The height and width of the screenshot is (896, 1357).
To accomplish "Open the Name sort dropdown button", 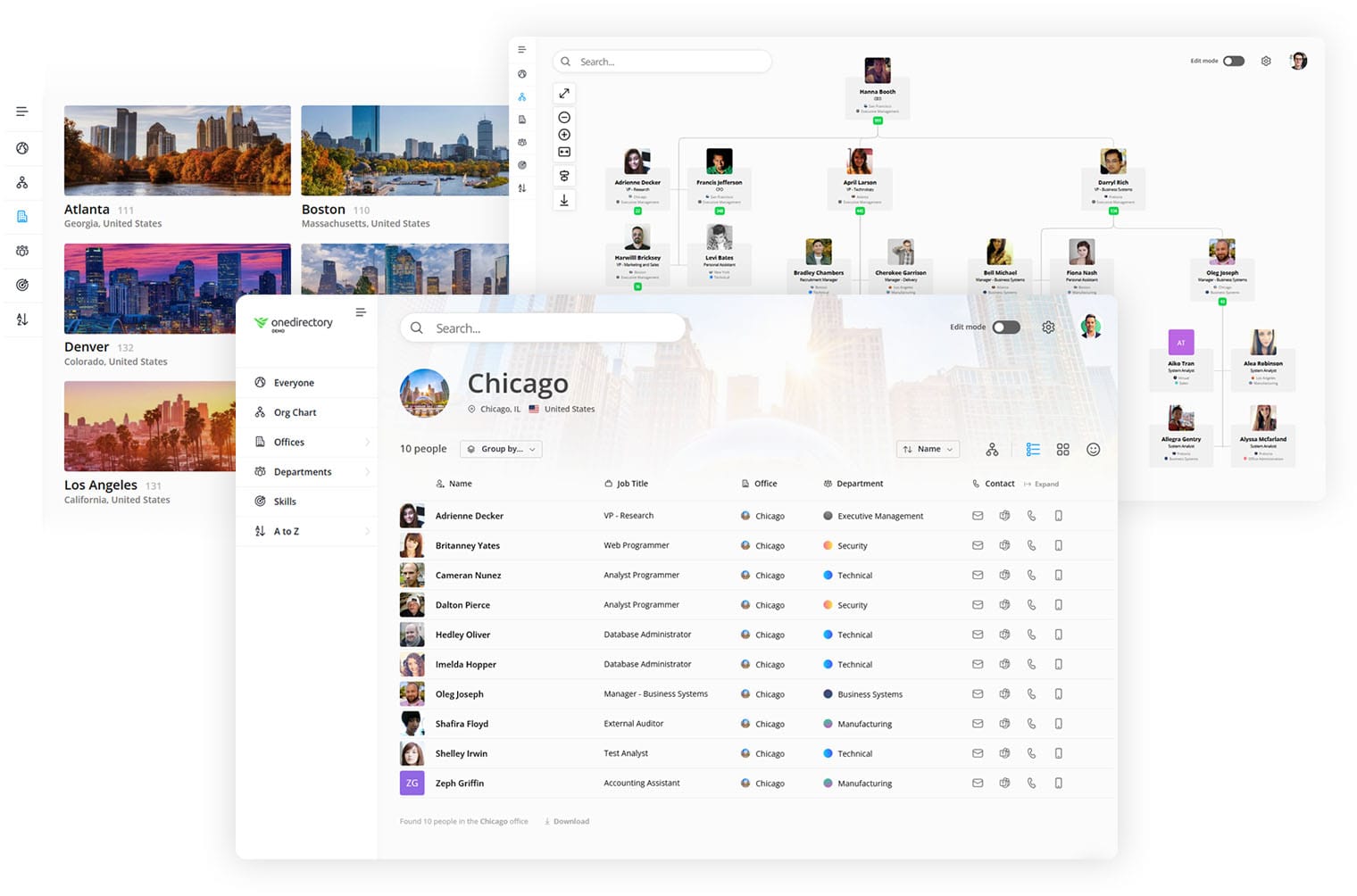I will point(928,449).
